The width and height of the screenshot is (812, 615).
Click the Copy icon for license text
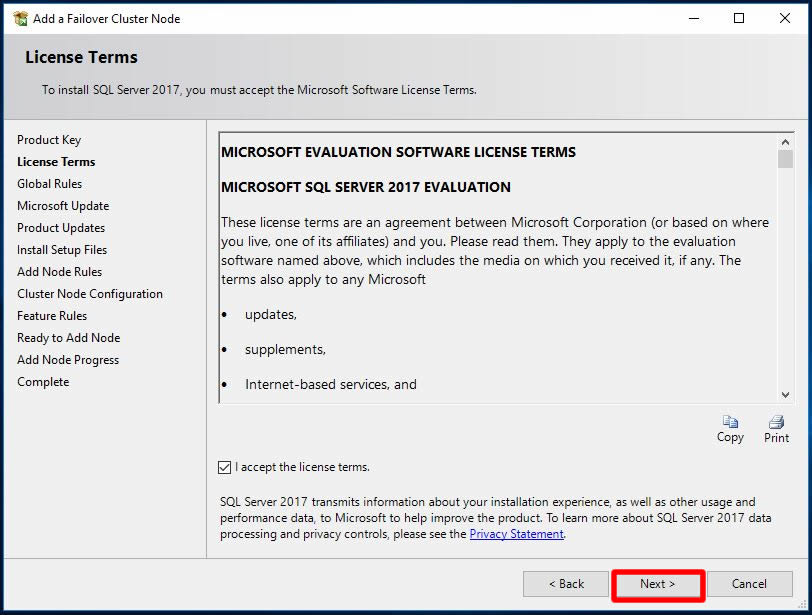tap(730, 423)
